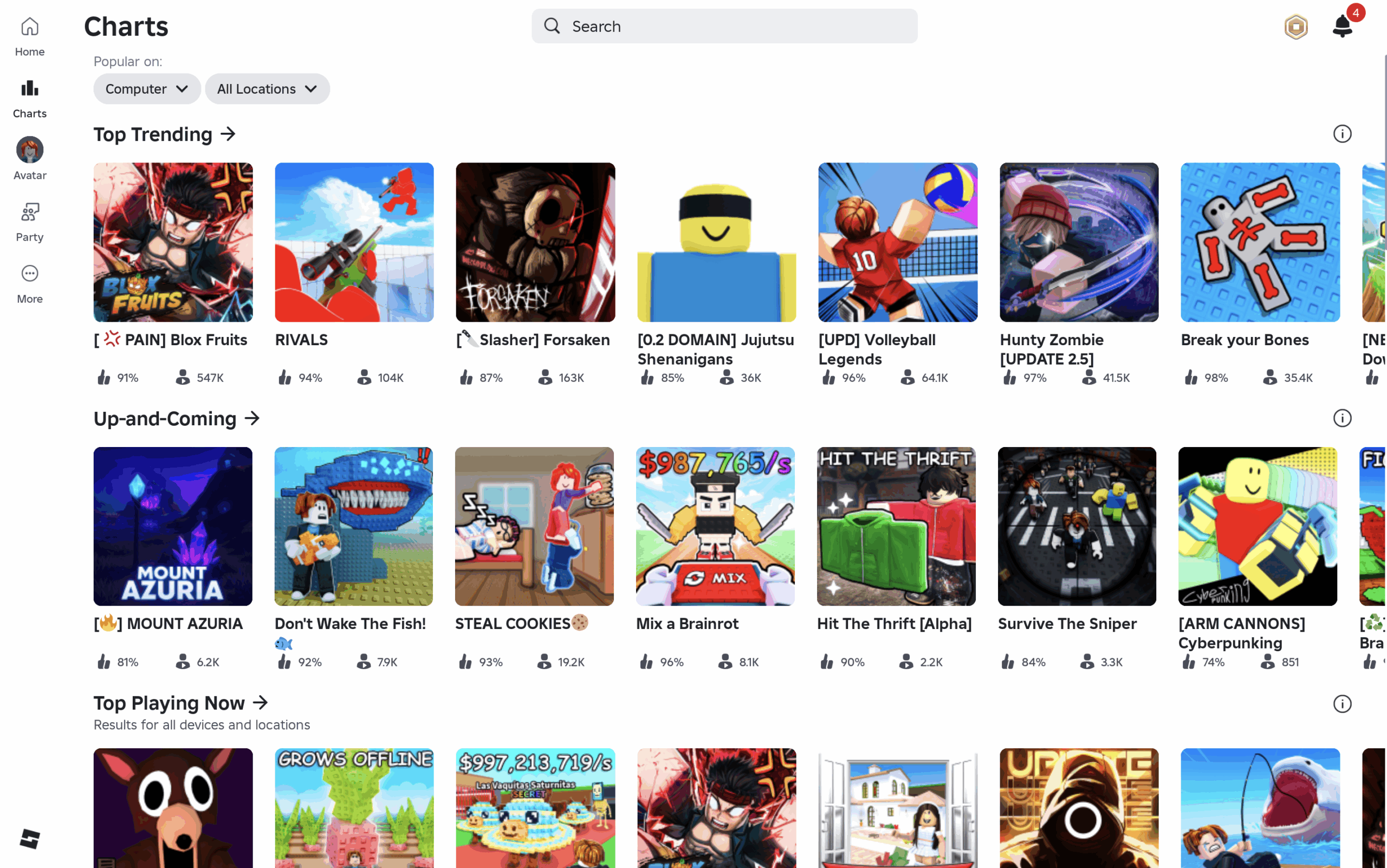Go to Home in the sidebar
The height and width of the screenshot is (868, 1387).
click(x=30, y=36)
